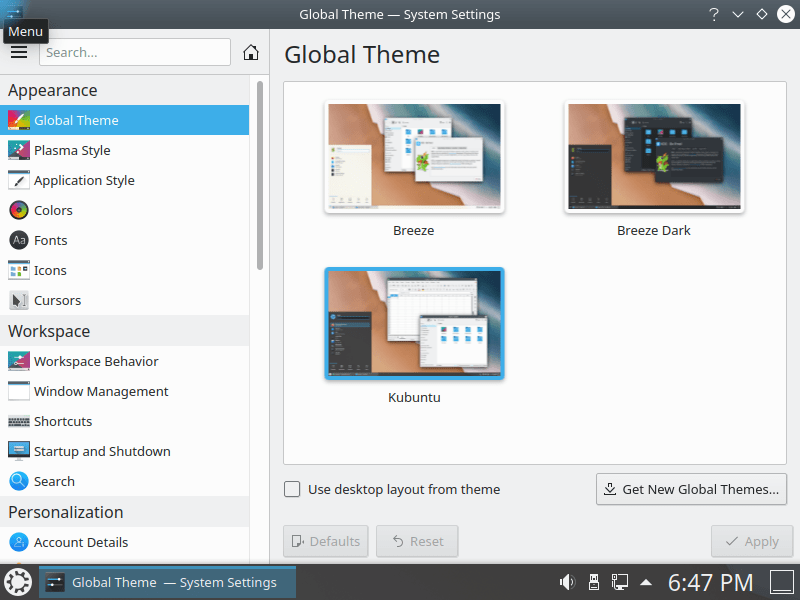The height and width of the screenshot is (600, 800).
Task: Click the sidebar vertical scrollbar
Action: pyautogui.click(x=260, y=175)
